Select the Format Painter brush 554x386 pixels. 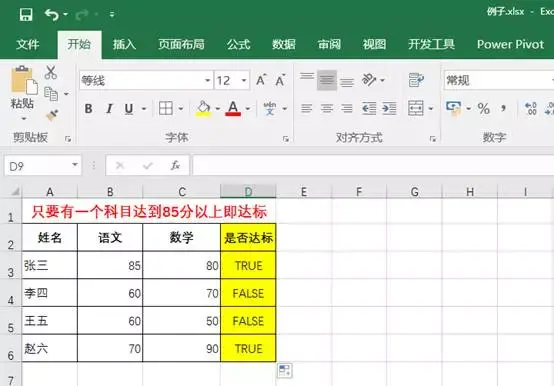coord(52,115)
